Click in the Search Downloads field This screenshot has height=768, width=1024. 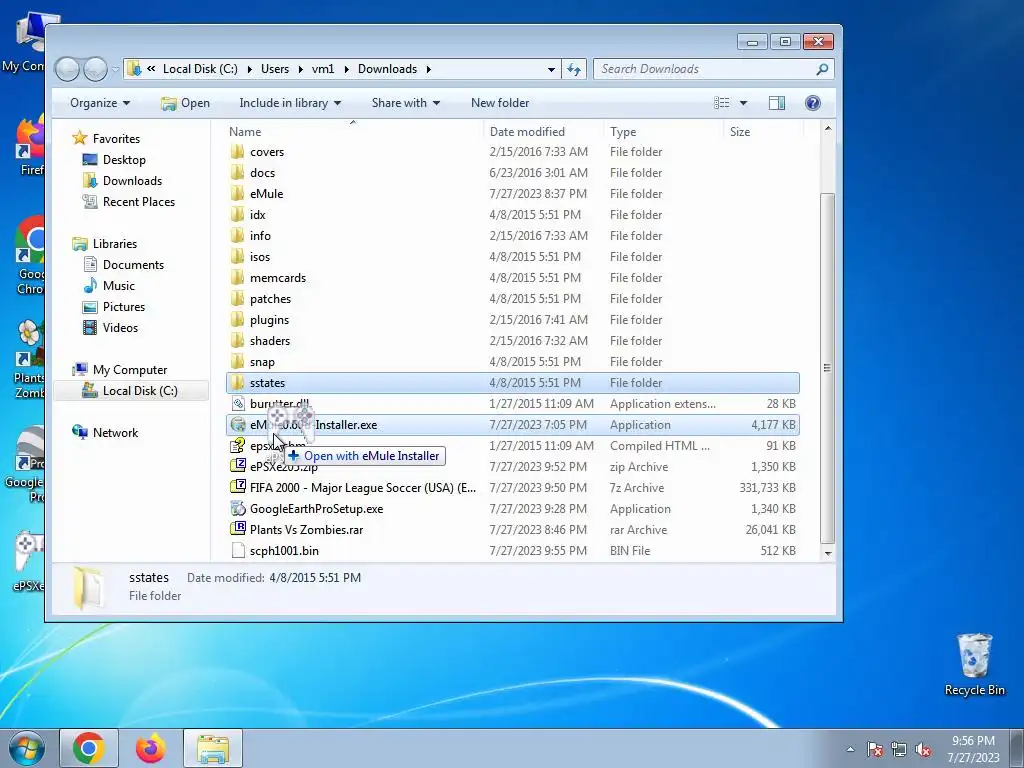point(705,69)
